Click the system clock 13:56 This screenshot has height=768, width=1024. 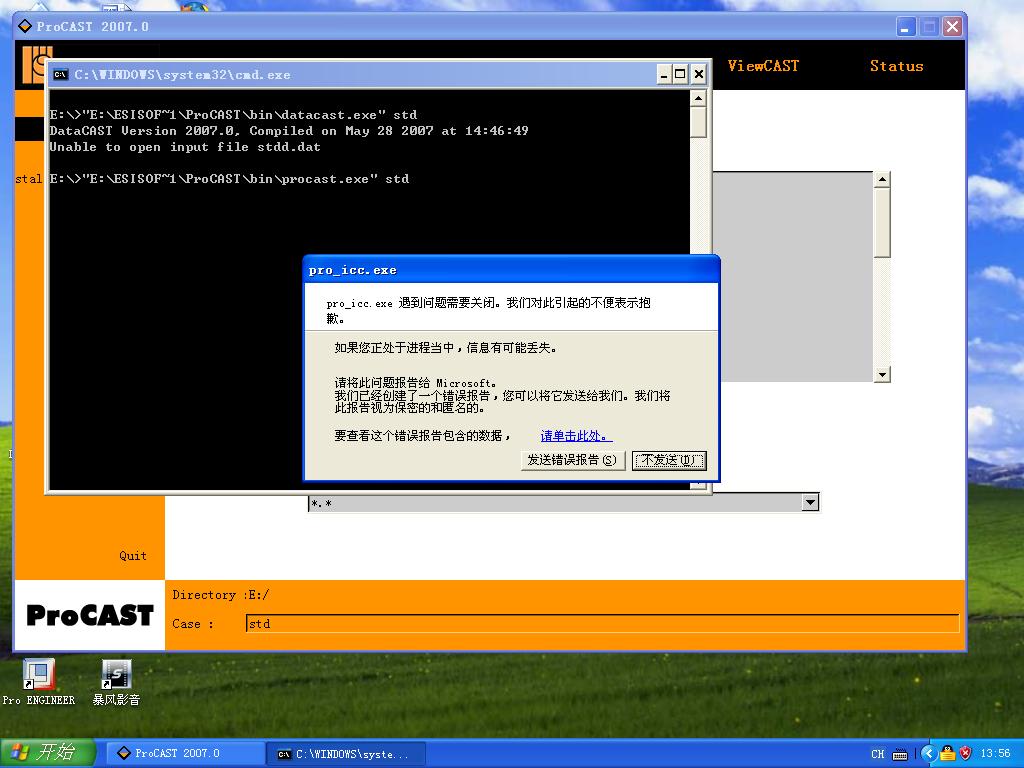995,754
